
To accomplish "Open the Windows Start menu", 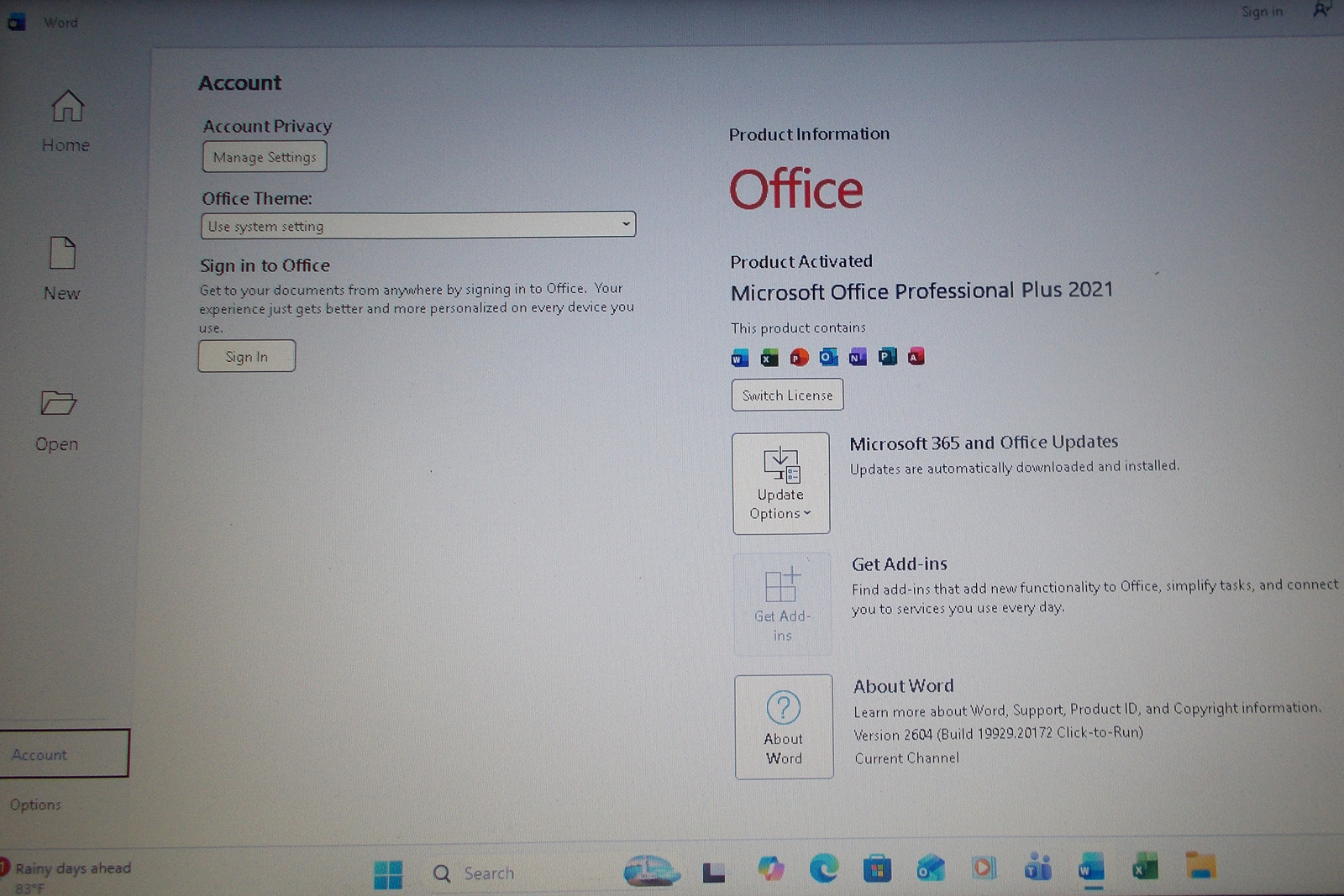I will pos(388,874).
